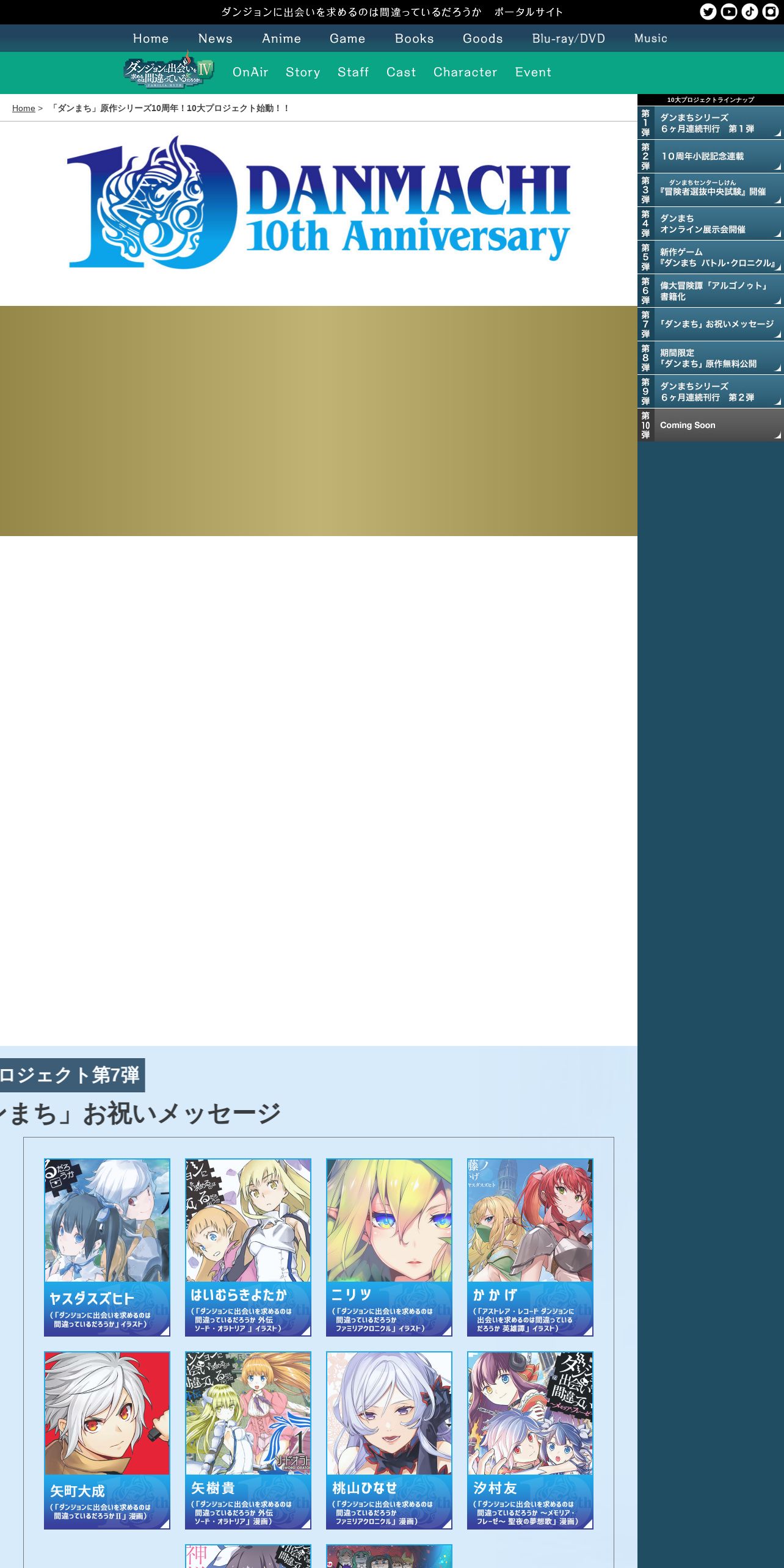
Task: Click the Danmachi 10th Anniversary banner logo
Action: click(x=318, y=203)
